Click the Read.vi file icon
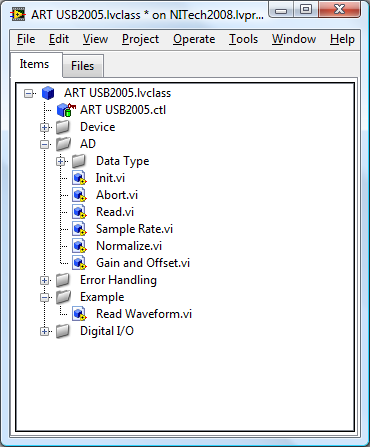Image resolution: width=370 pixels, height=447 pixels. coord(79,212)
